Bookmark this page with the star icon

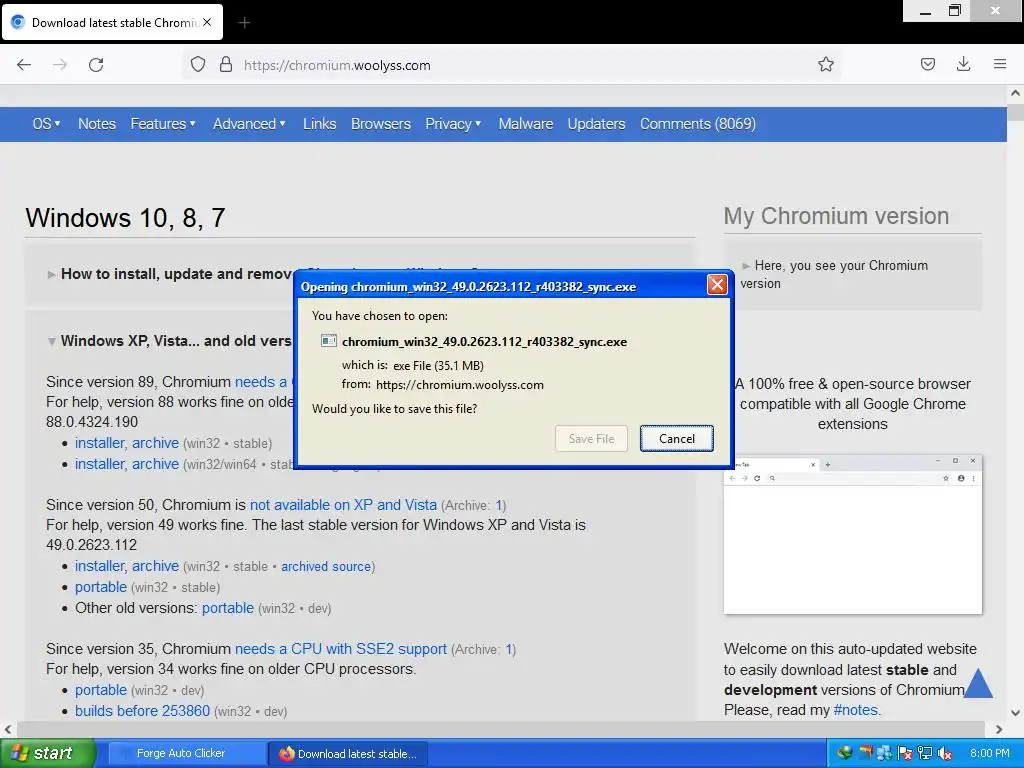[x=825, y=65]
